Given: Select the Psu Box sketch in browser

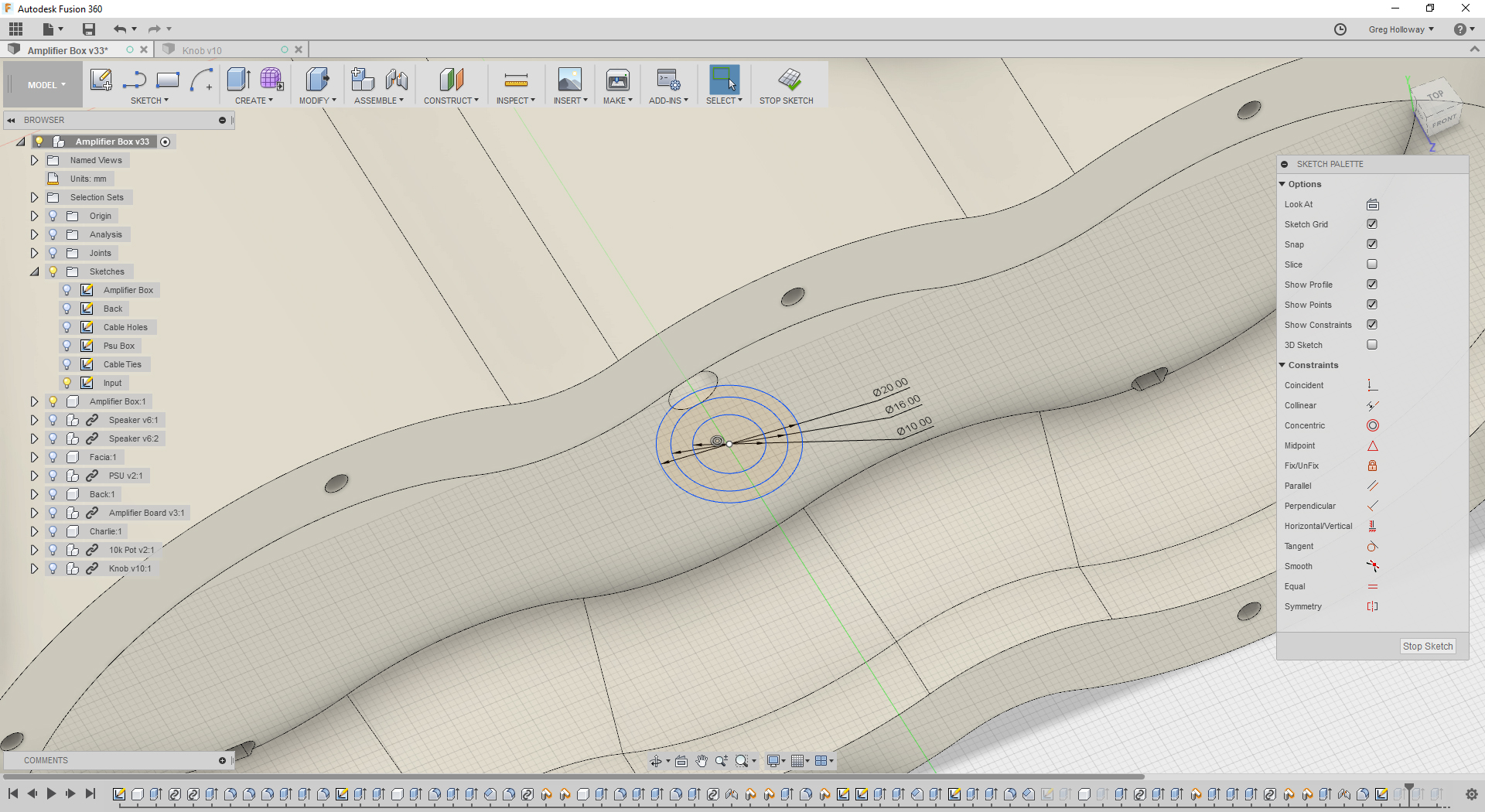Looking at the screenshot, I should click(119, 346).
